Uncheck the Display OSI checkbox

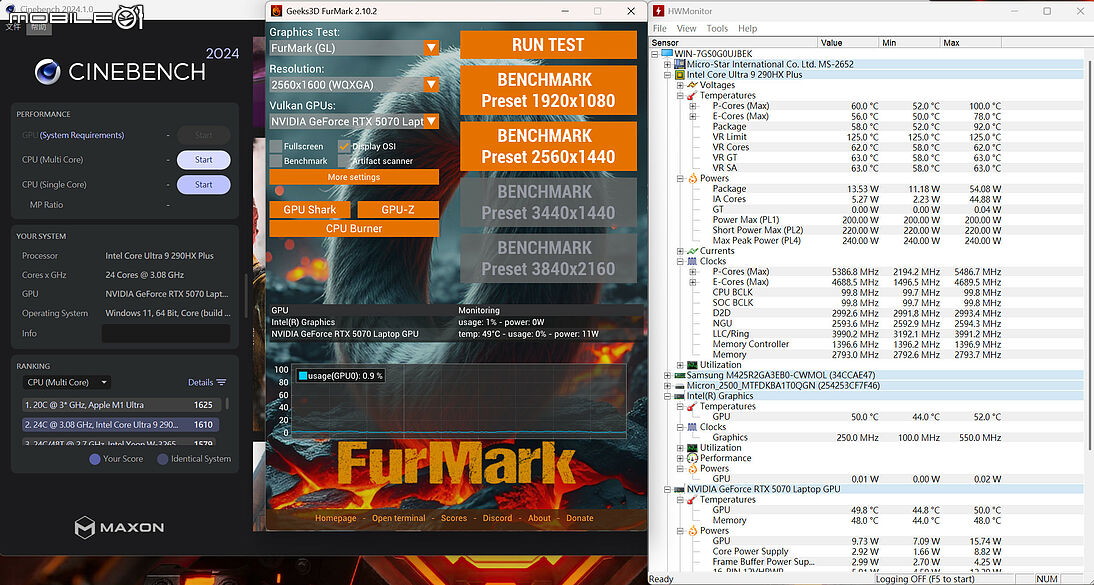click(344, 147)
